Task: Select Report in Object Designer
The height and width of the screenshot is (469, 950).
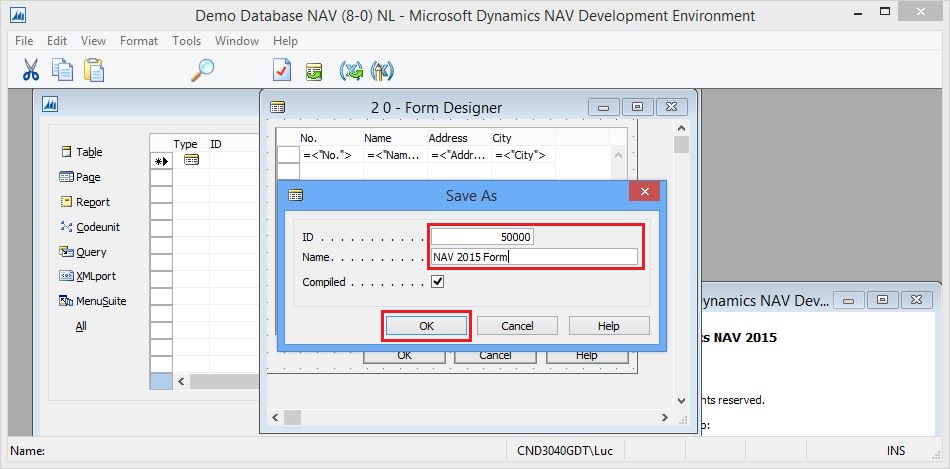Action: [85, 202]
